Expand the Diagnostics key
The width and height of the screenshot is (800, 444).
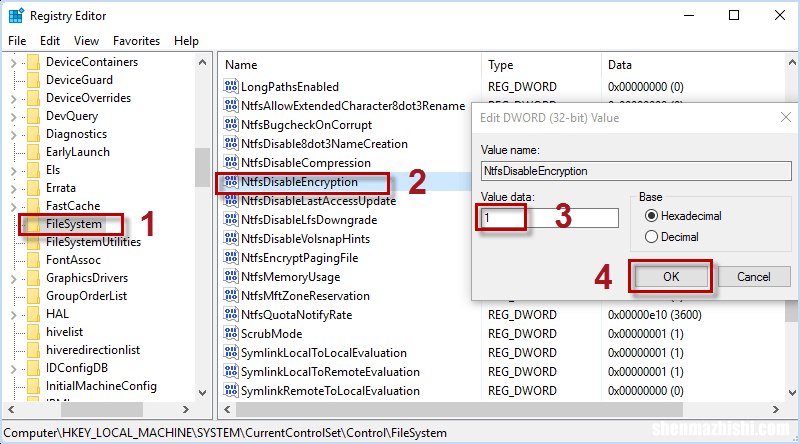pos(14,135)
